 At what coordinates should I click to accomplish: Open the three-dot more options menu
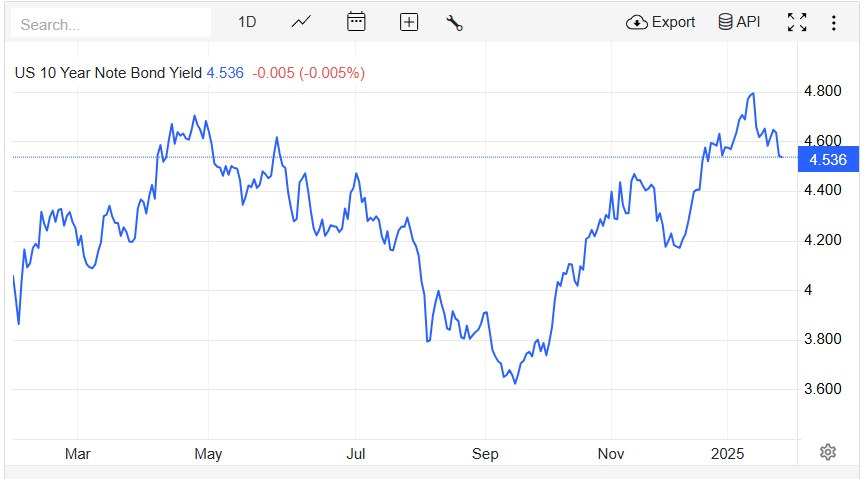pyautogui.click(x=834, y=22)
